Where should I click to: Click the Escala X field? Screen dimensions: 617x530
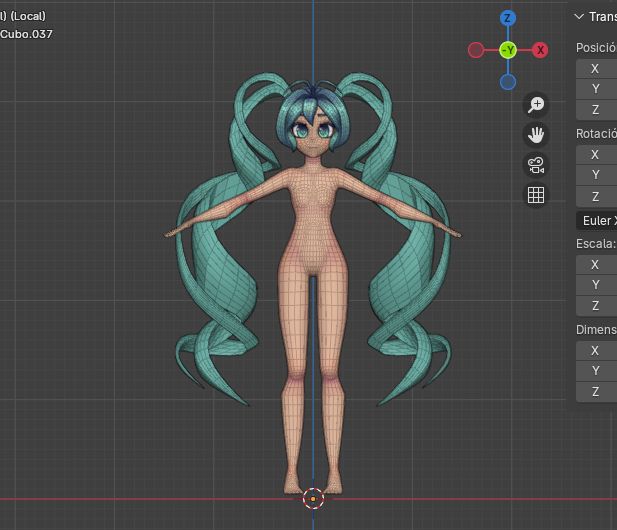tap(597, 264)
